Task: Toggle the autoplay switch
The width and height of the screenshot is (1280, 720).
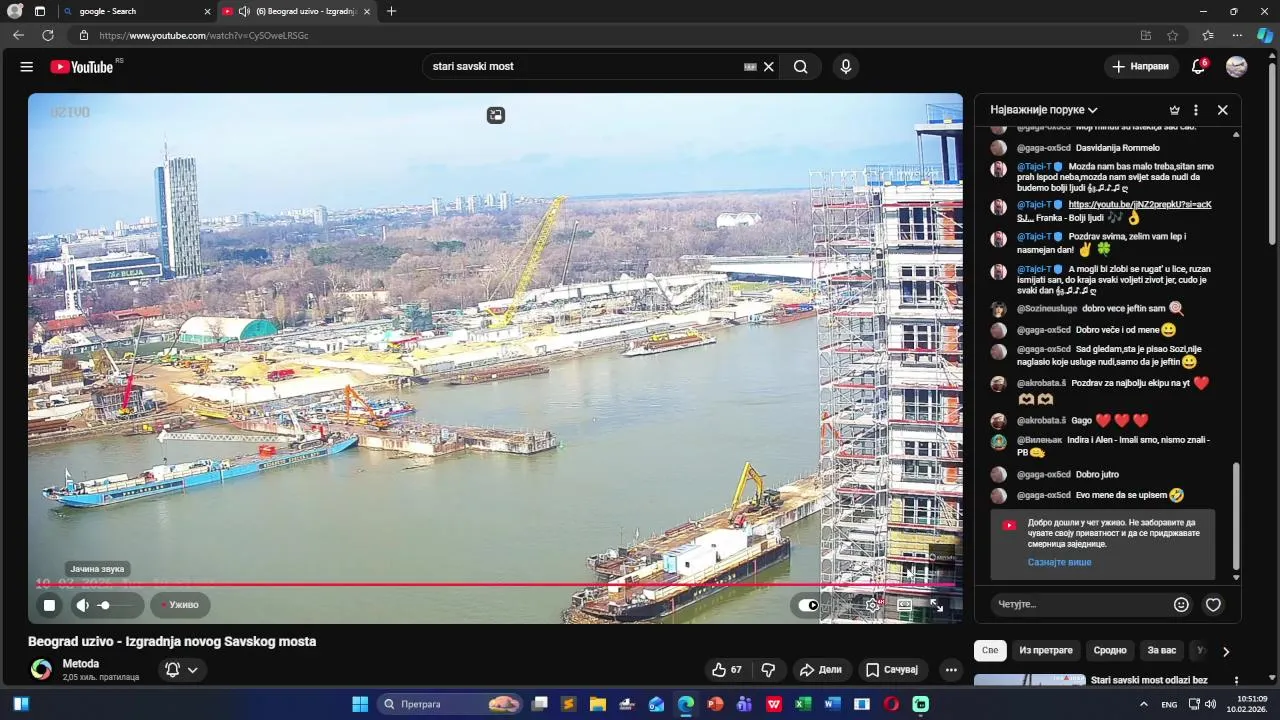Action: (x=808, y=605)
